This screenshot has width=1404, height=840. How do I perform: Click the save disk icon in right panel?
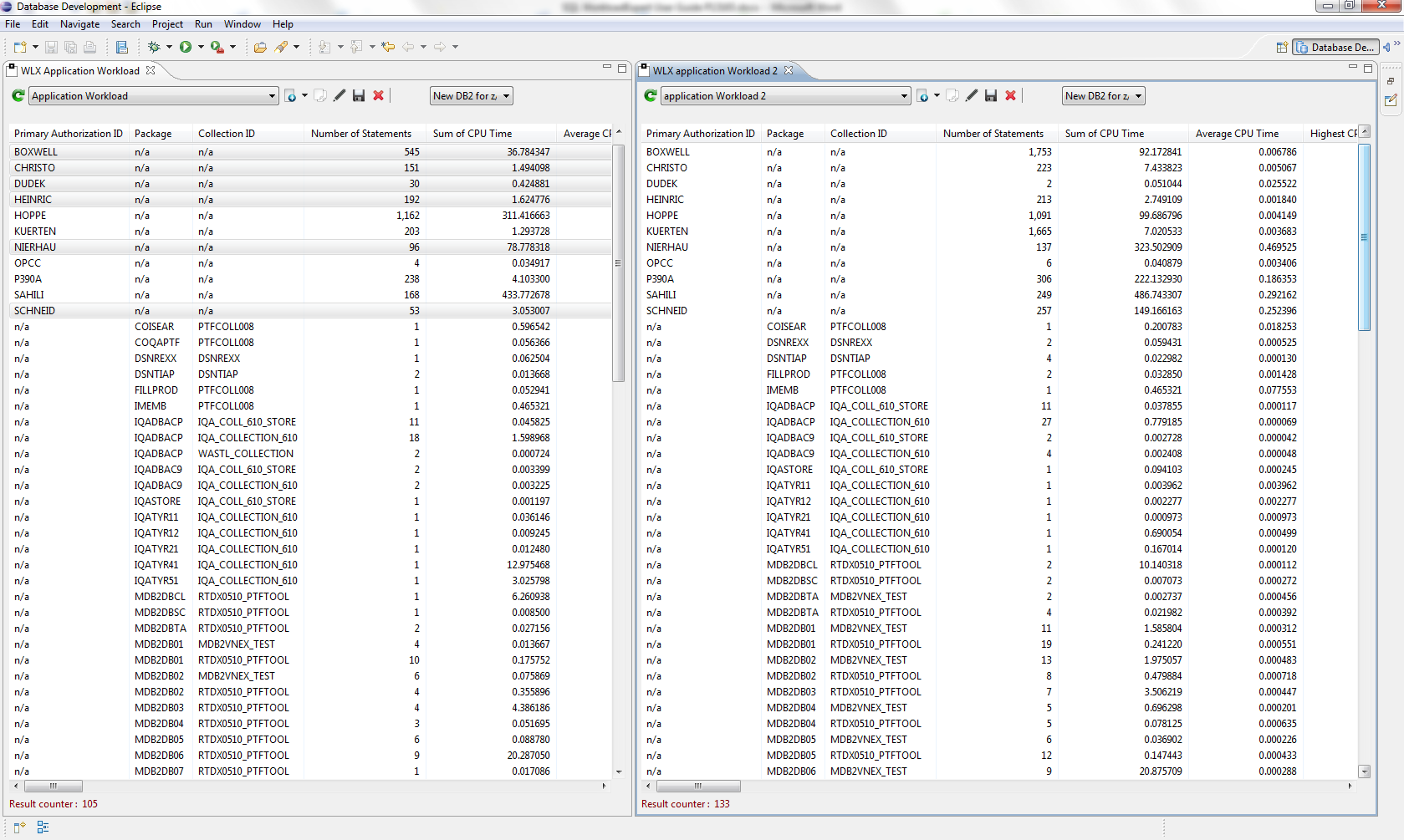[x=991, y=96]
